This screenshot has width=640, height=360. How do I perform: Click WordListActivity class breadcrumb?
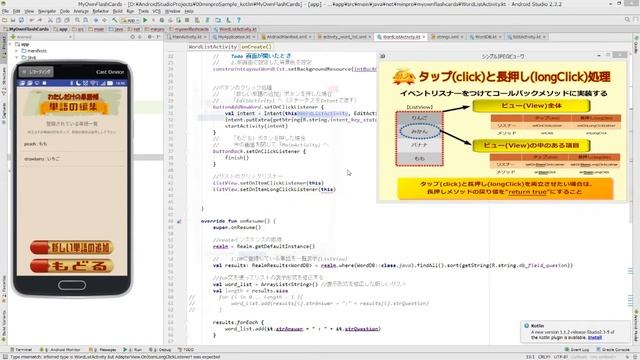[x=212, y=47]
